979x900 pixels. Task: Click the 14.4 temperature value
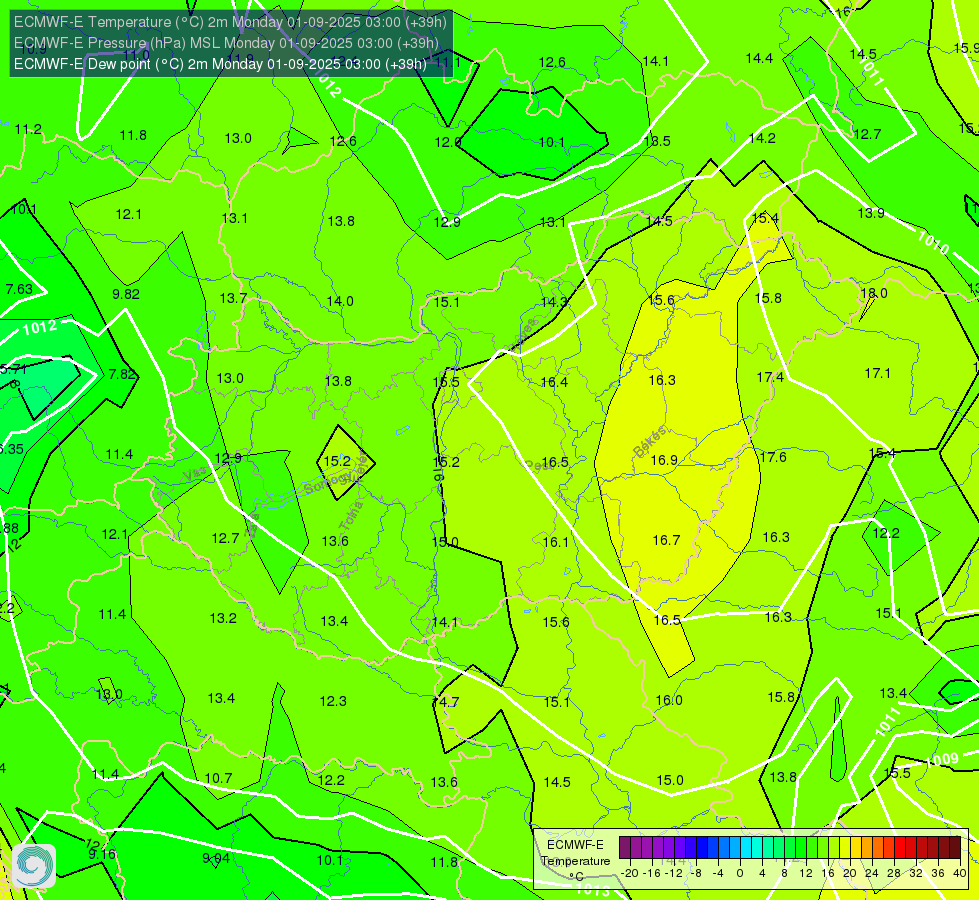click(x=759, y=57)
